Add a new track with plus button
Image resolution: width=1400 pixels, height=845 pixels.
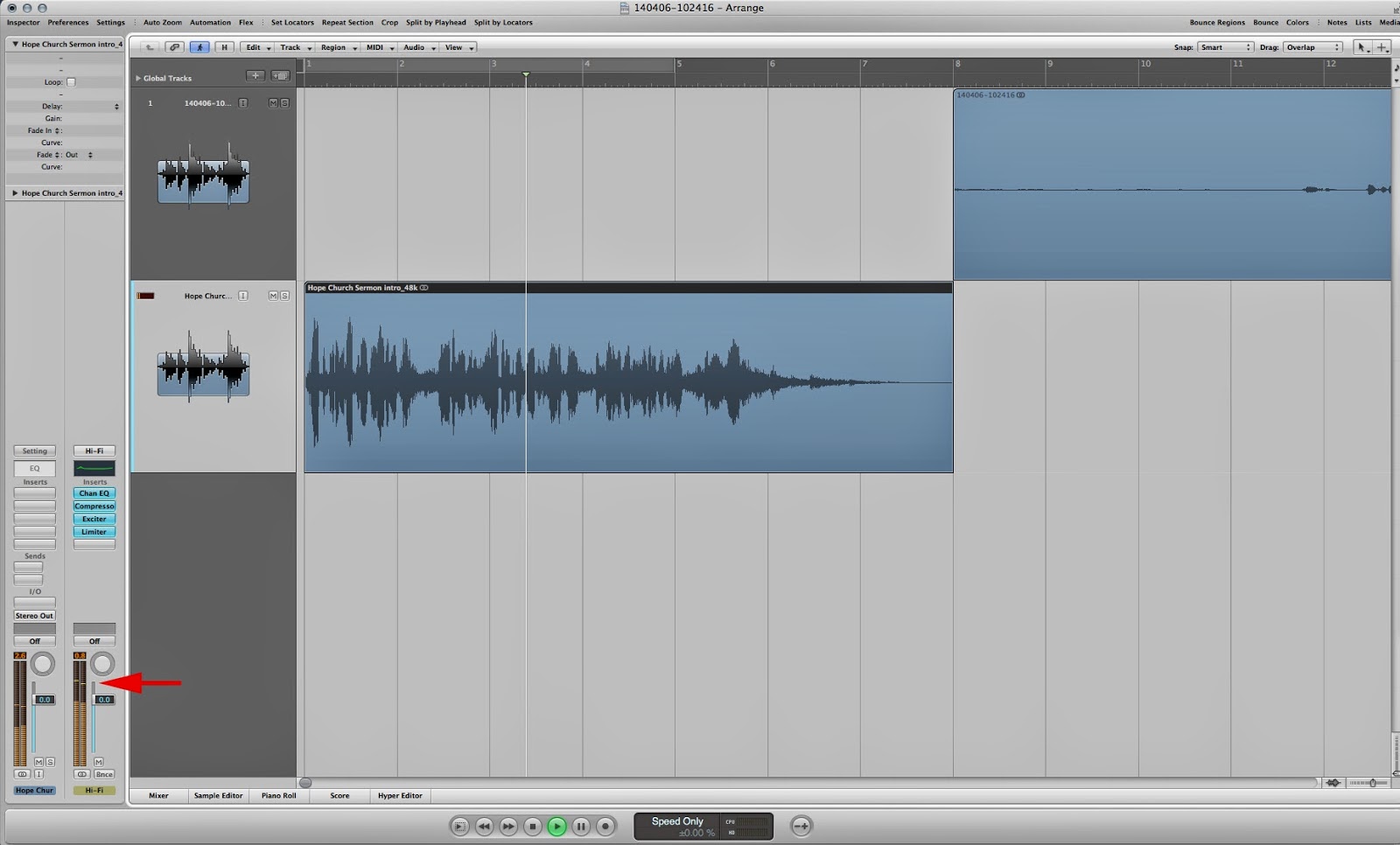[x=255, y=76]
